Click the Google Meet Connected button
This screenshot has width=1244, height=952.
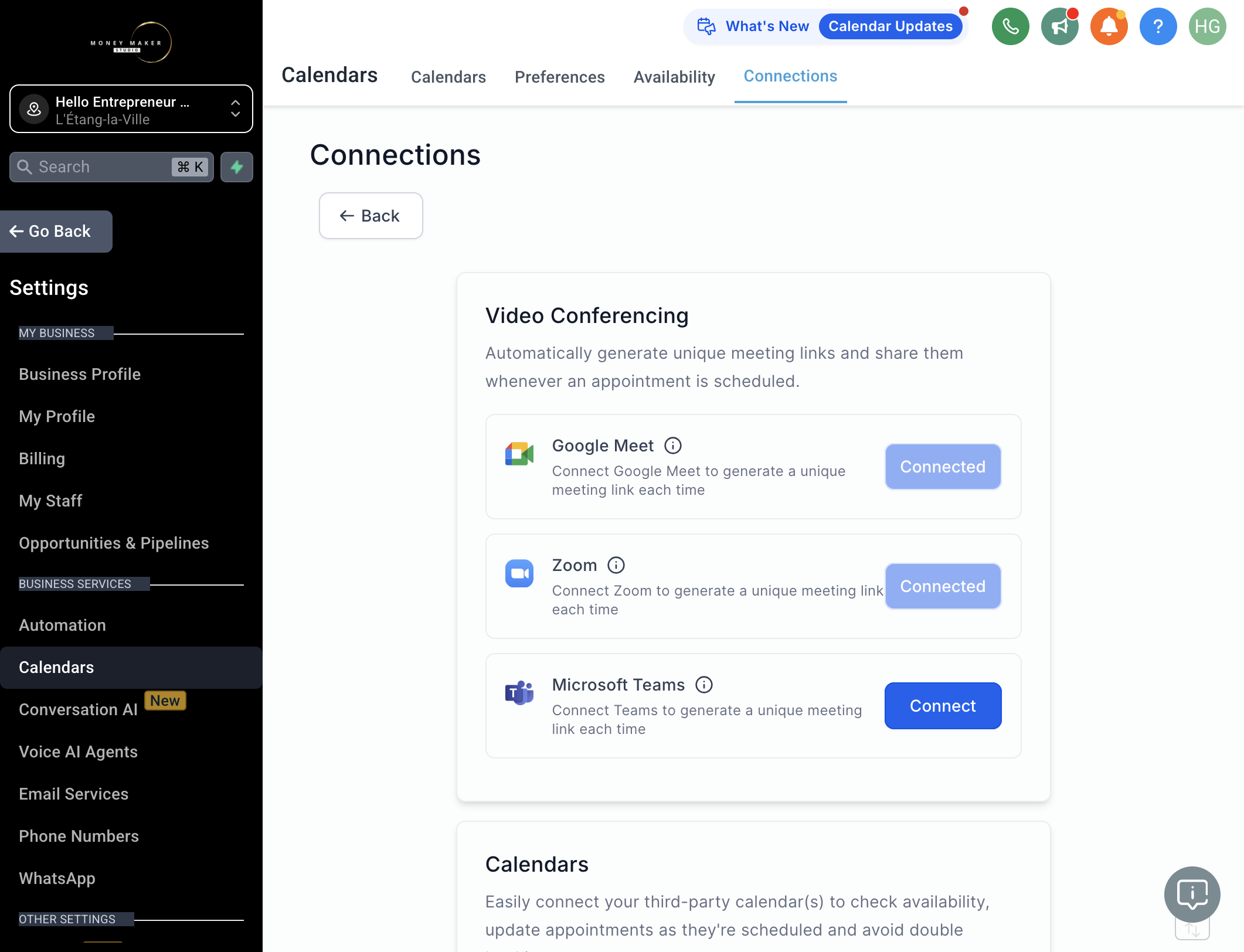(943, 467)
